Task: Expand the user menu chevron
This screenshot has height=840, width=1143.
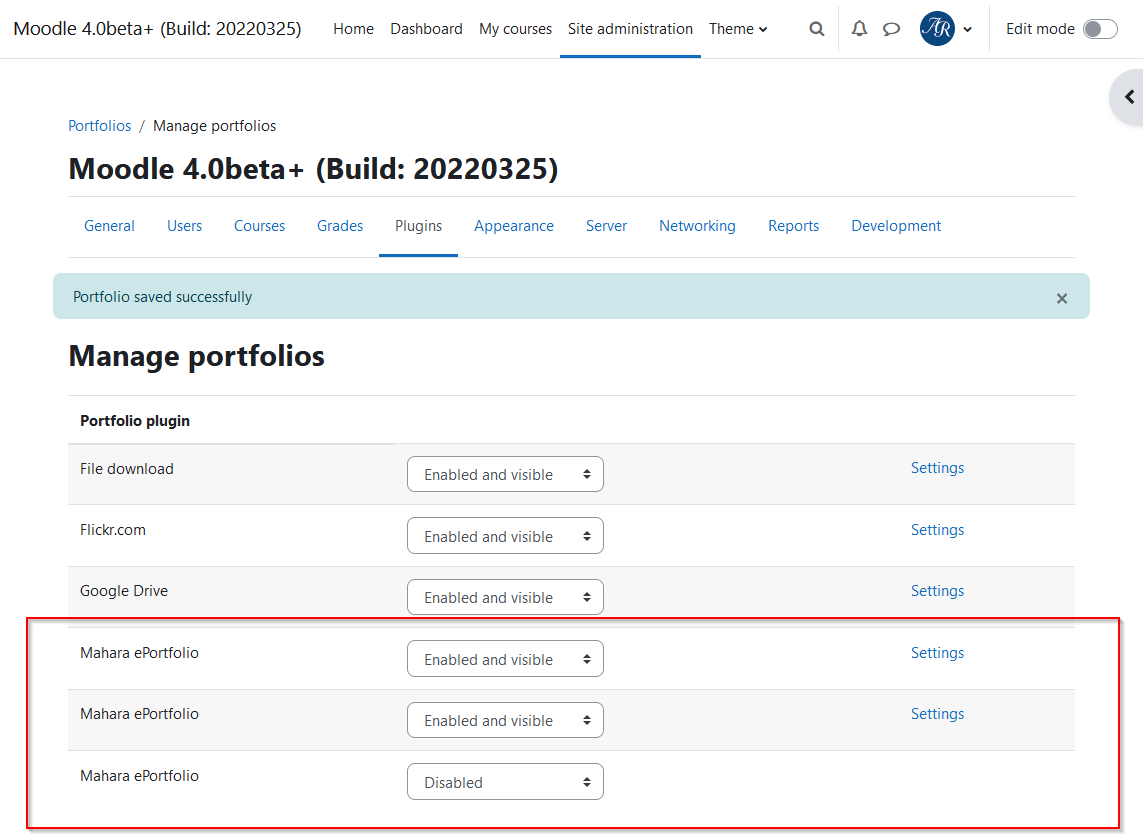Action: point(967,30)
